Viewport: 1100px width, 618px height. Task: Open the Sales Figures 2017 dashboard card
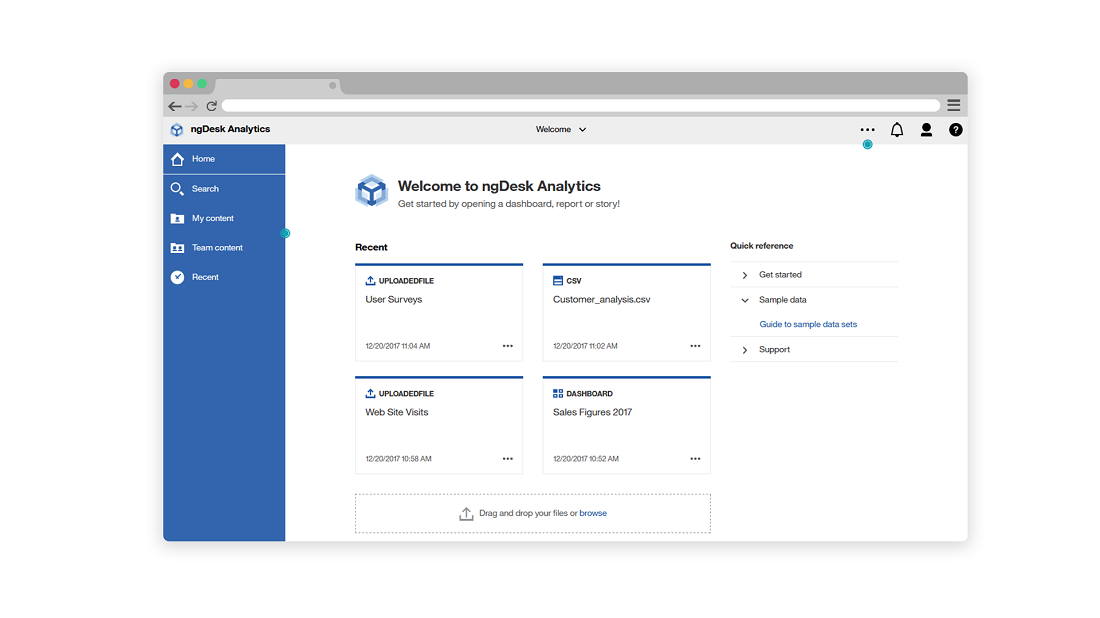point(626,426)
